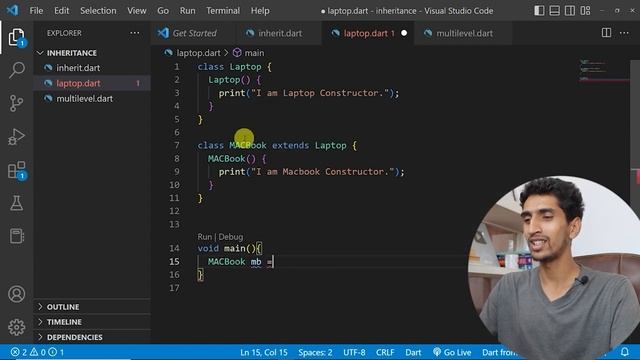Close the laptop.dart tab via unsaved dot
This screenshot has width=640, height=360.
pyautogui.click(x=404, y=33)
